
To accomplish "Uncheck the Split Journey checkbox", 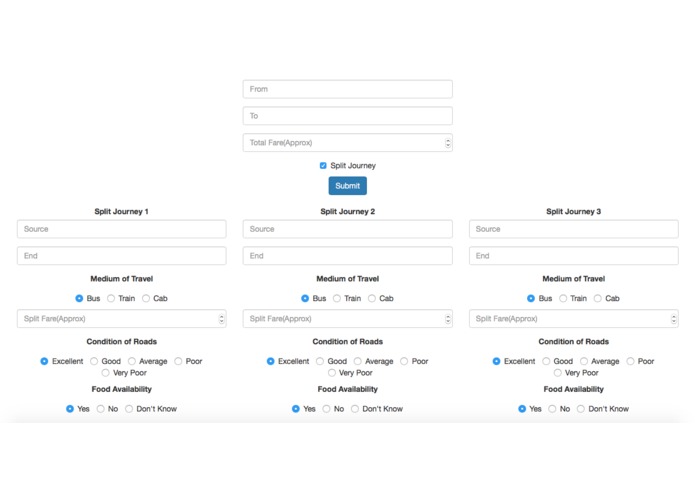I will (323, 166).
